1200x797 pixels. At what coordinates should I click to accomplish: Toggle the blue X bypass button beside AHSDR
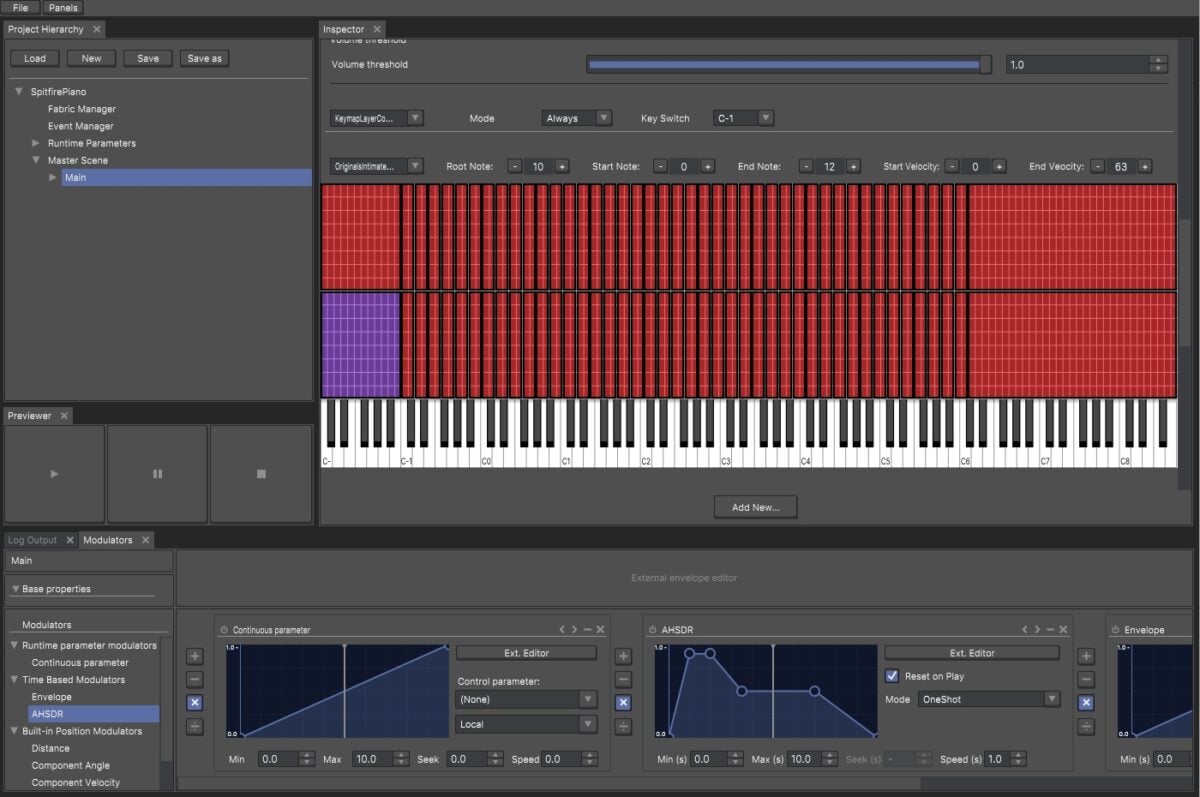(x=622, y=703)
